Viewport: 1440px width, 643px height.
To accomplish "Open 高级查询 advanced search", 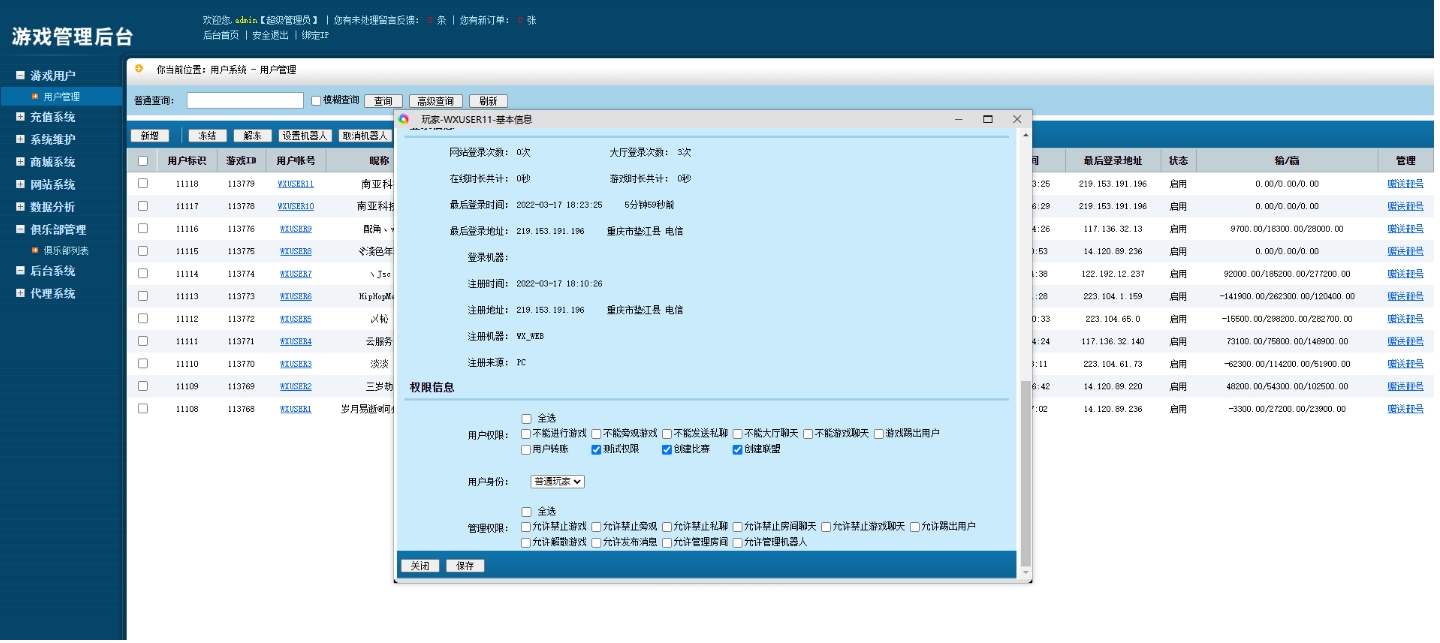I will [436, 101].
